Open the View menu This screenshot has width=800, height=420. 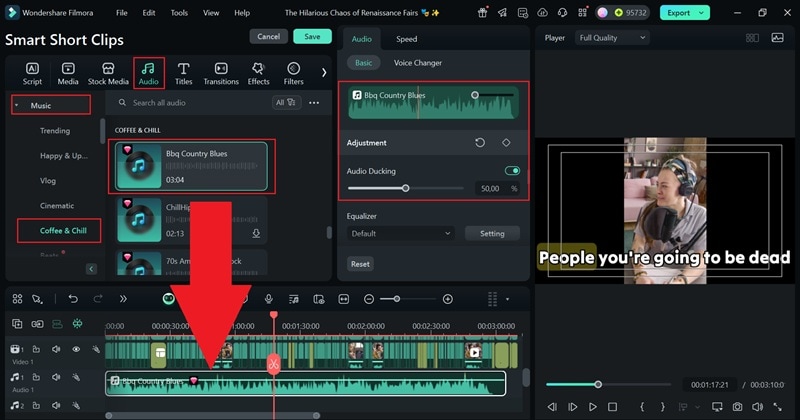(211, 13)
